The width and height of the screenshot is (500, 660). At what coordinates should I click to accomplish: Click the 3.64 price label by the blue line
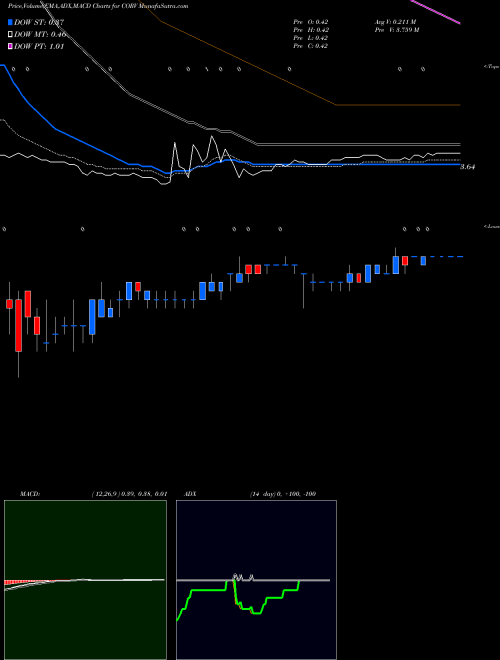coord(468,167)
